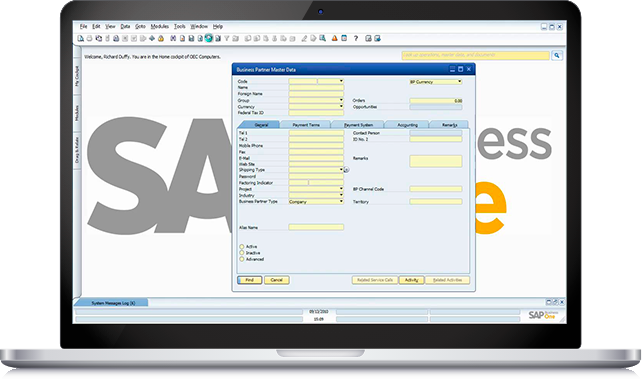Open the Code type dropdown
642x385 pixels.
(x=341, y=81)
